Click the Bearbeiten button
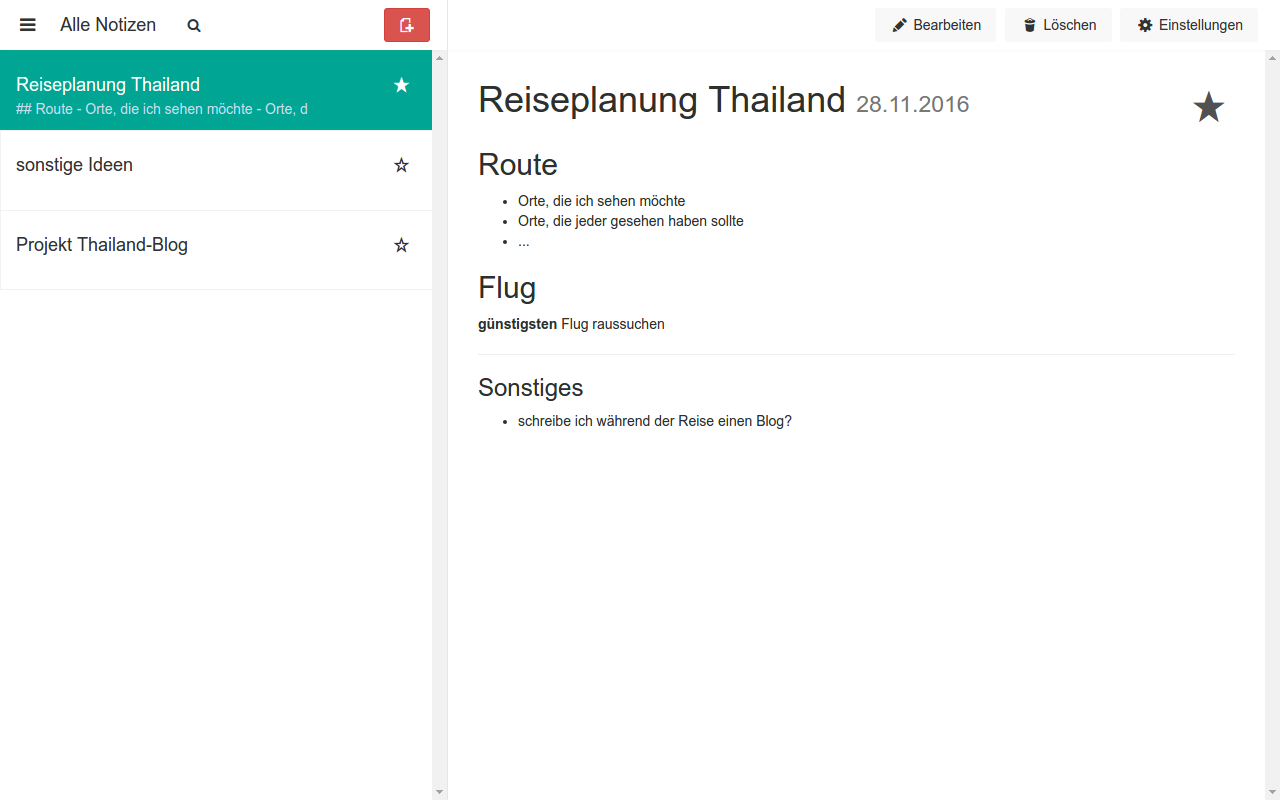The height and width of the screenshot is (800, 1280). coord(936,25)
